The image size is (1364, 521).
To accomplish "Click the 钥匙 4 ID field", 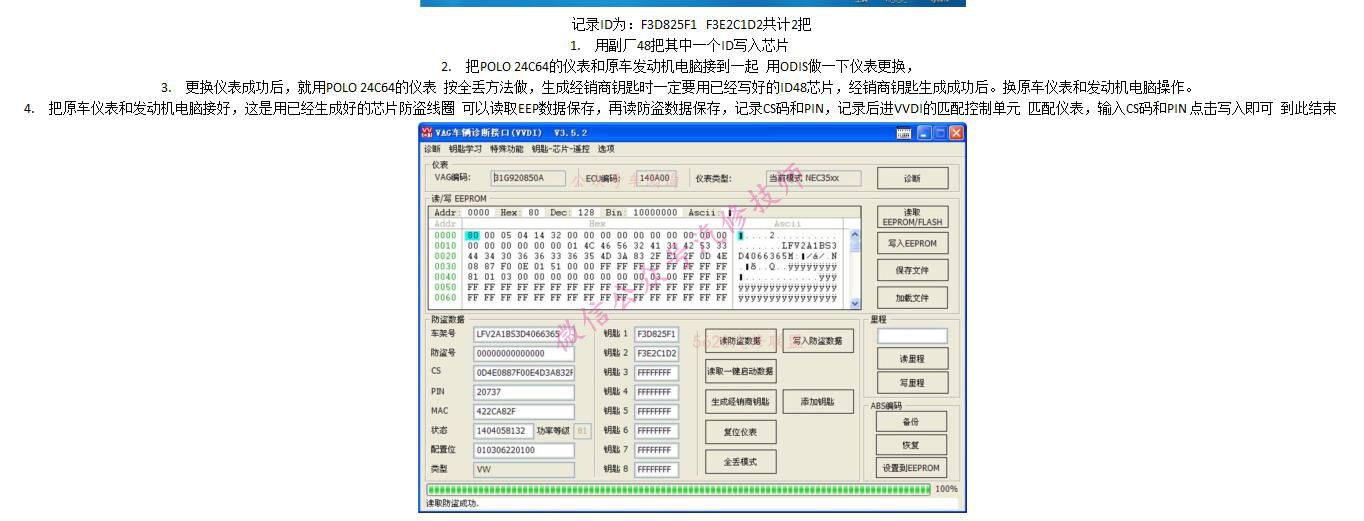I will (x=656, y=392).
